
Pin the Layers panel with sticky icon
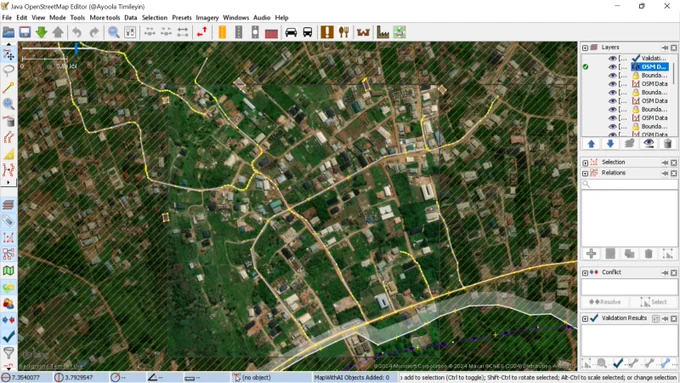(x=665, y=48)
